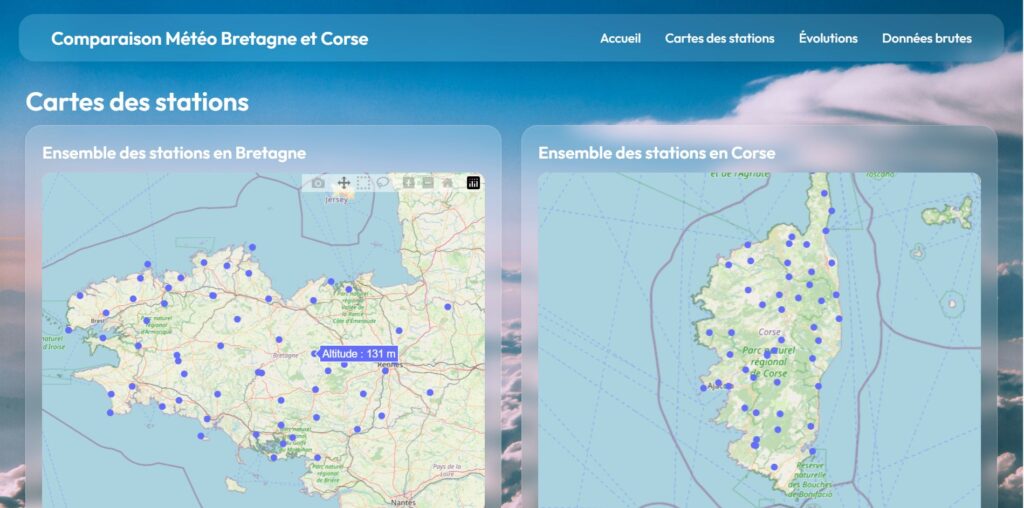Click the Altitude : 131 m tooltip label
Screen dimensions: 1024x508
(x=359, y=353)
